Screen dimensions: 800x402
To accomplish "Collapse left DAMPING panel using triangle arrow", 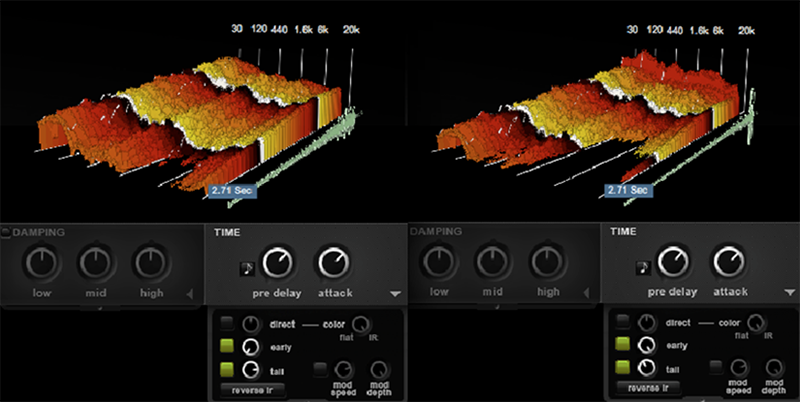I will (191, 294).
